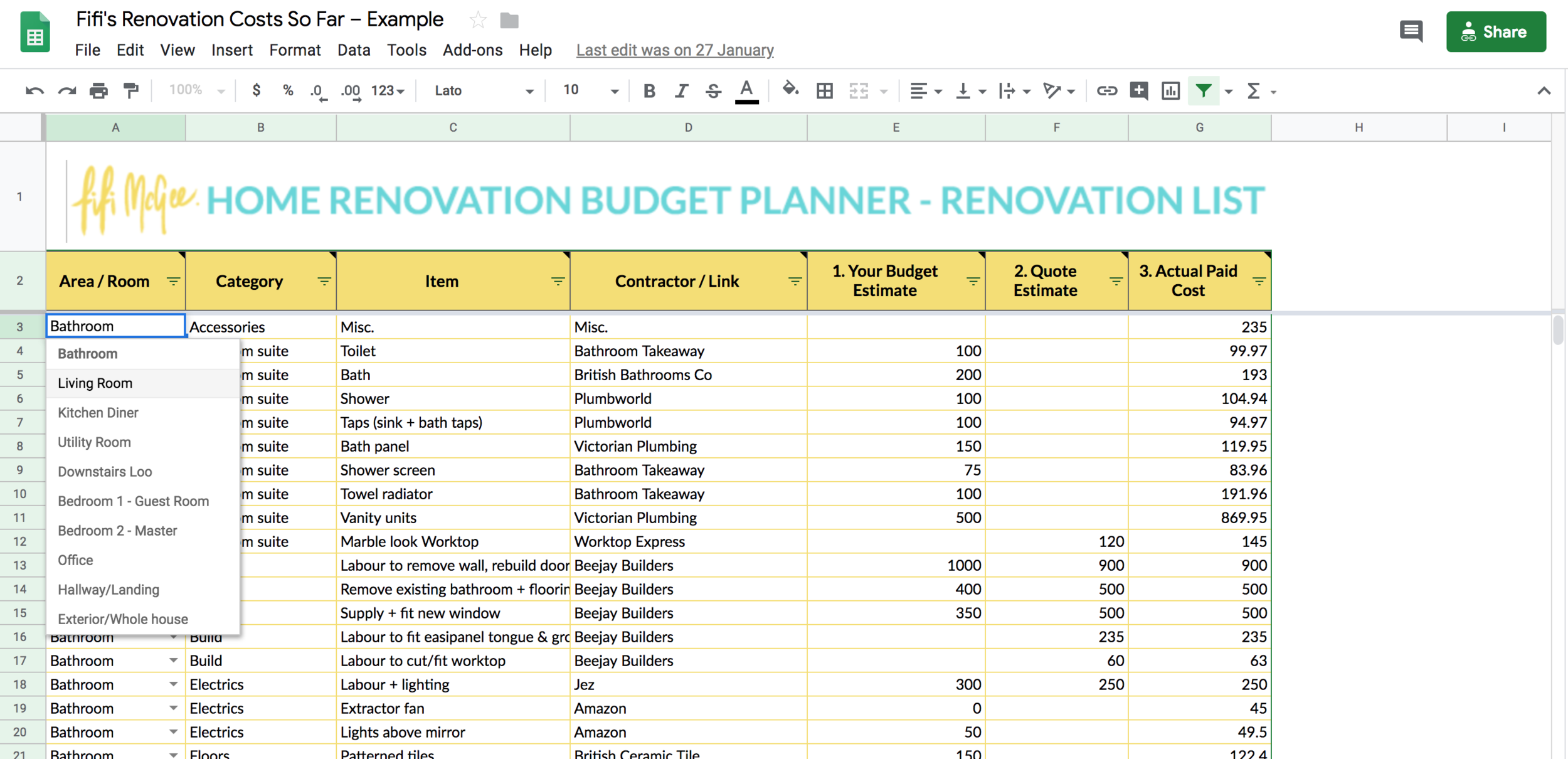Open the borders tool

pyautogui.click(x=825, y=91)
